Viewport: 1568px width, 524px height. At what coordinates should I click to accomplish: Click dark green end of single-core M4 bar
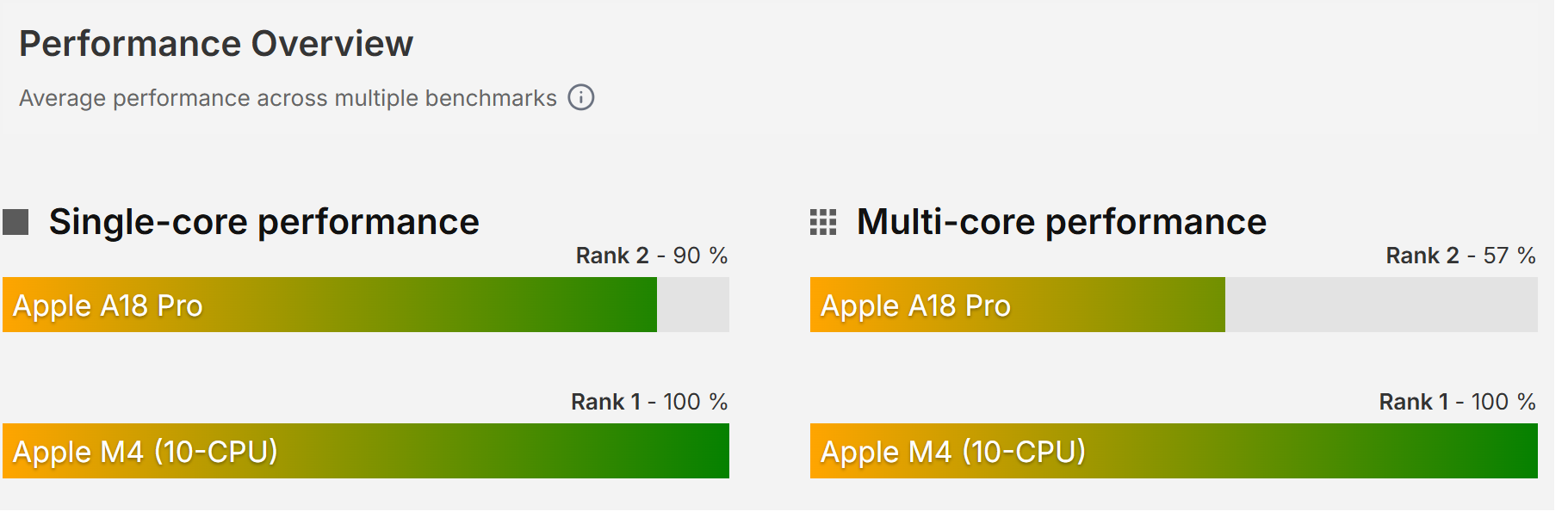pyautogui.click(x=710, y=451)
